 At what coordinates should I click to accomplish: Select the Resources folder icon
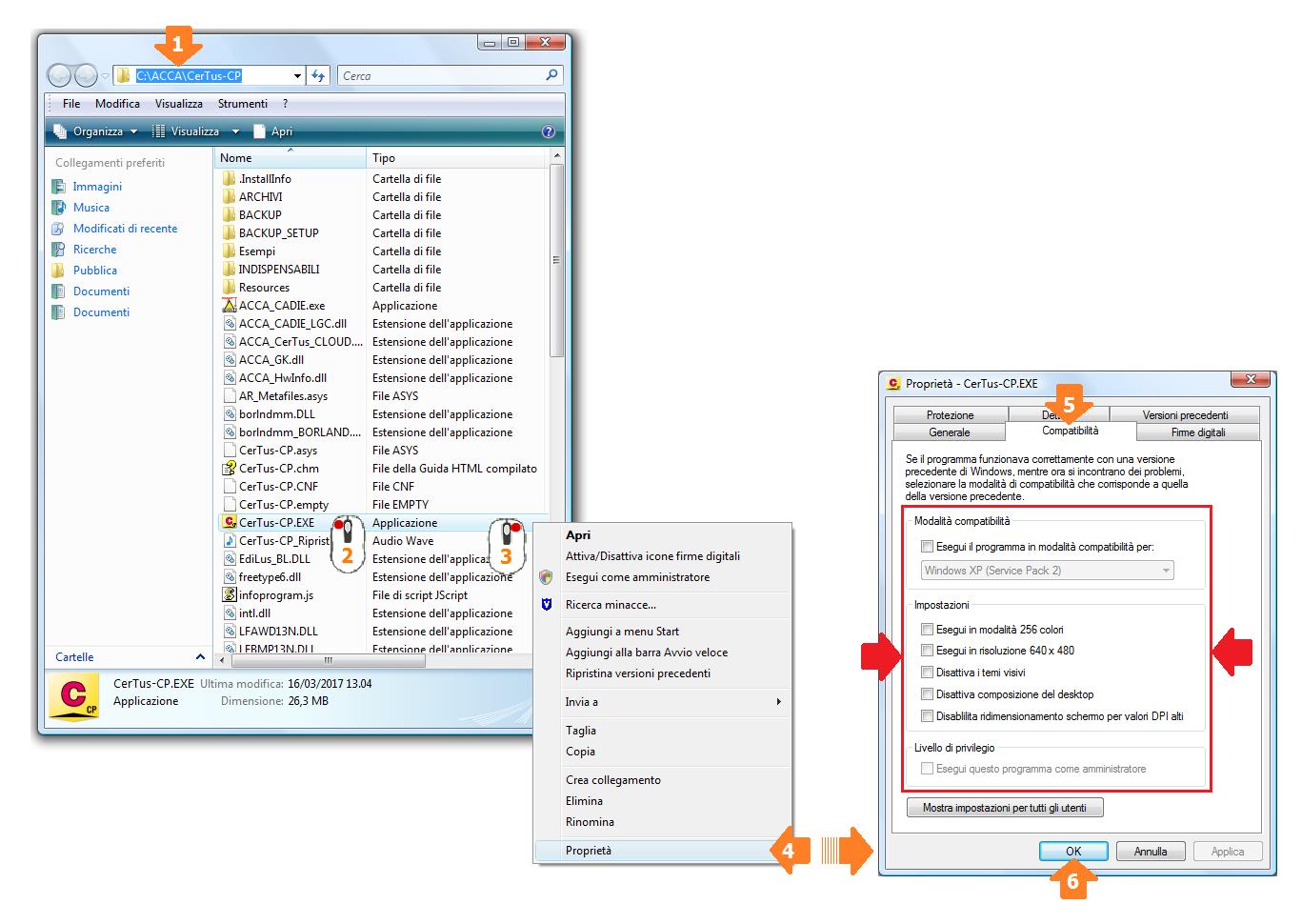pyautogui.click(x=229, y=287)
